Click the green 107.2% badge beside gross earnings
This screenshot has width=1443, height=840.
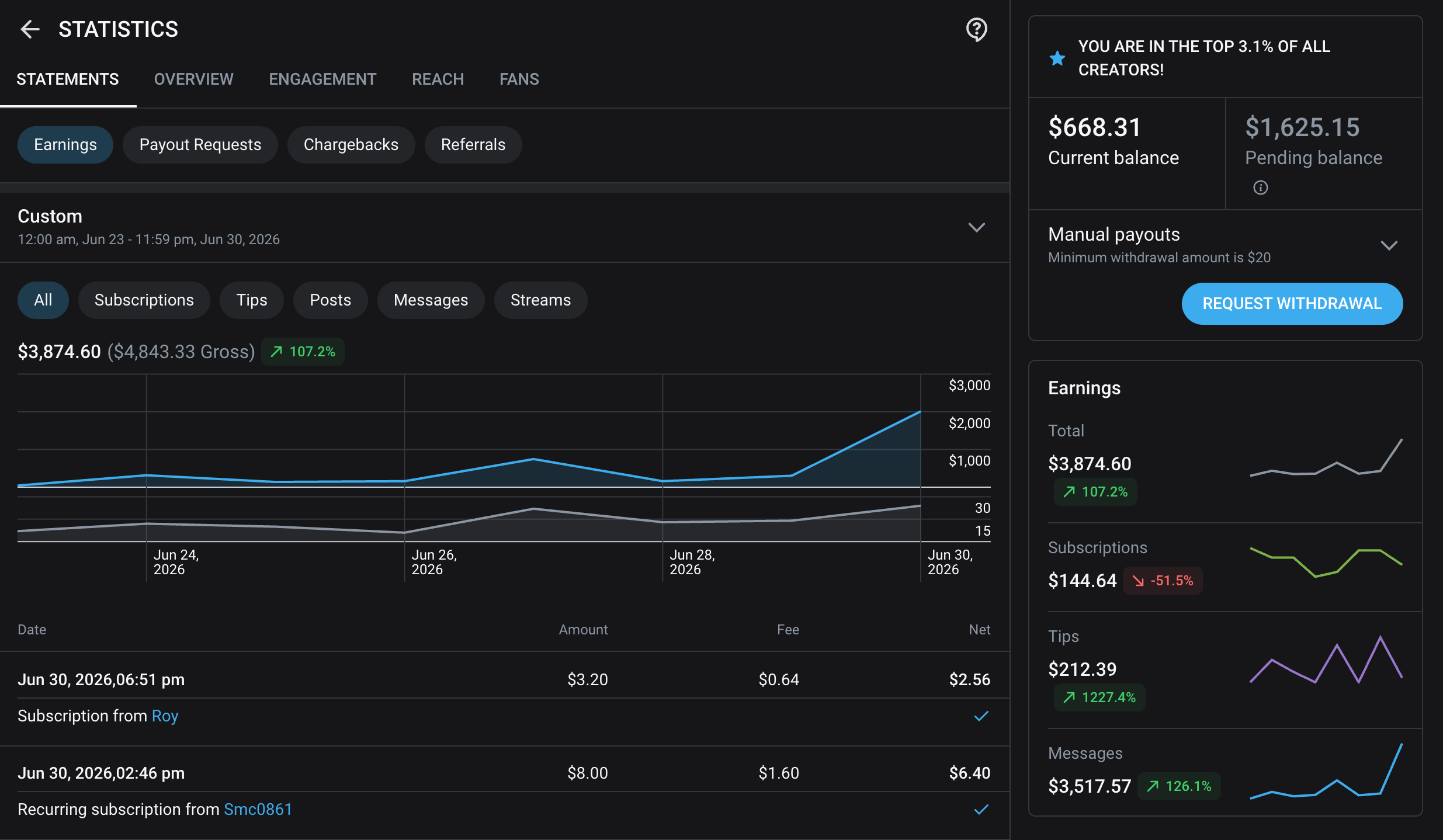[x=303, y=352]
